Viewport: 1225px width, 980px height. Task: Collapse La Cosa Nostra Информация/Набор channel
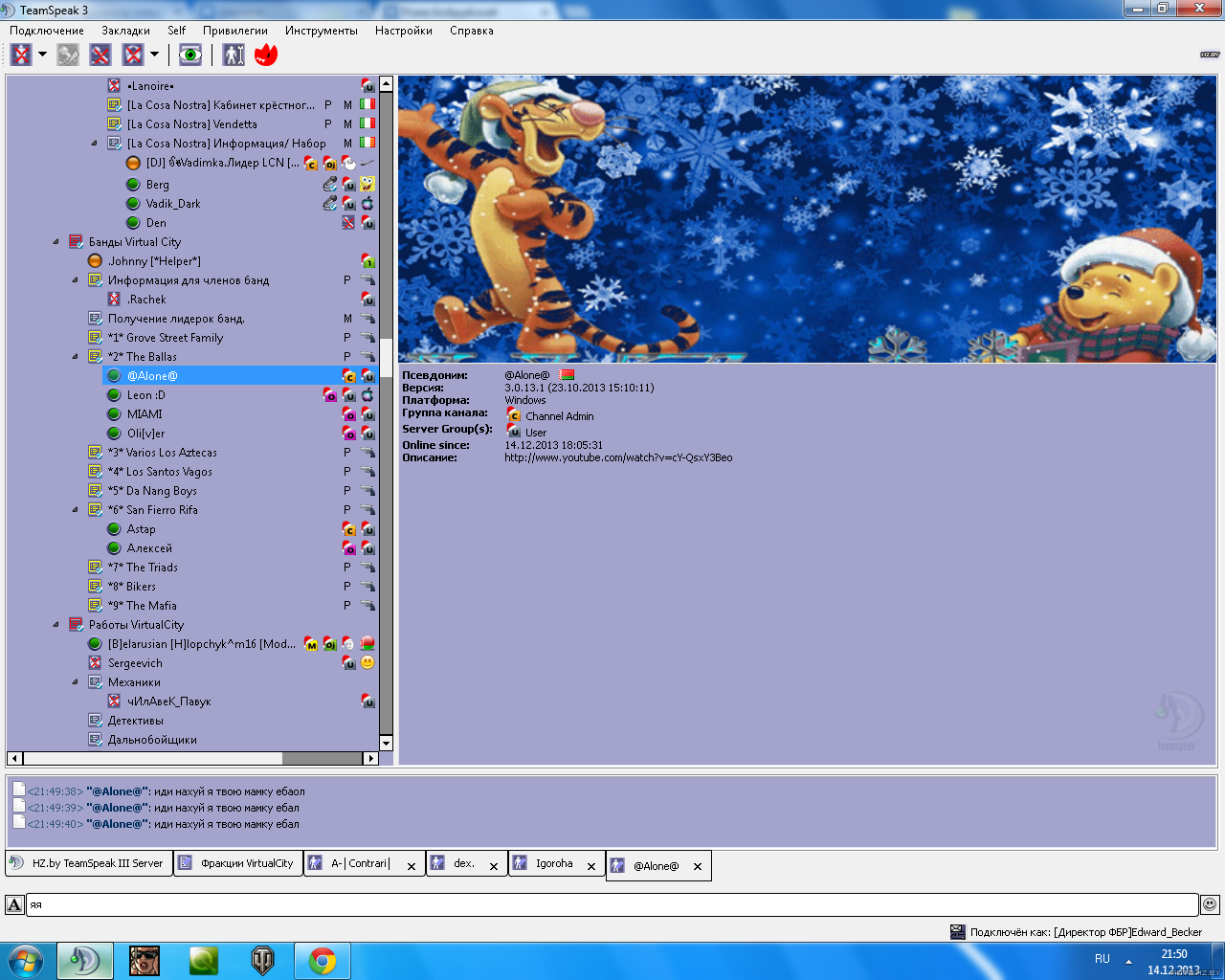tap(94, 144)
